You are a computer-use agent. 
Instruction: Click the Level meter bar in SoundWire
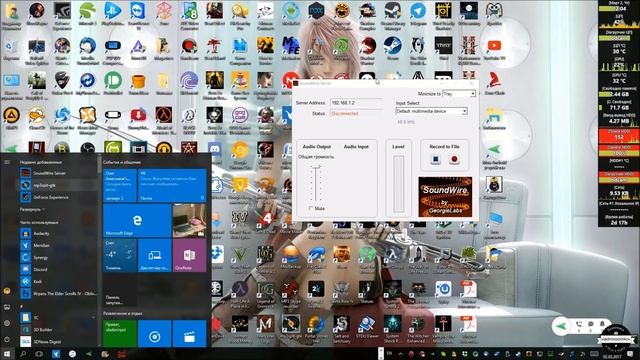398,184
